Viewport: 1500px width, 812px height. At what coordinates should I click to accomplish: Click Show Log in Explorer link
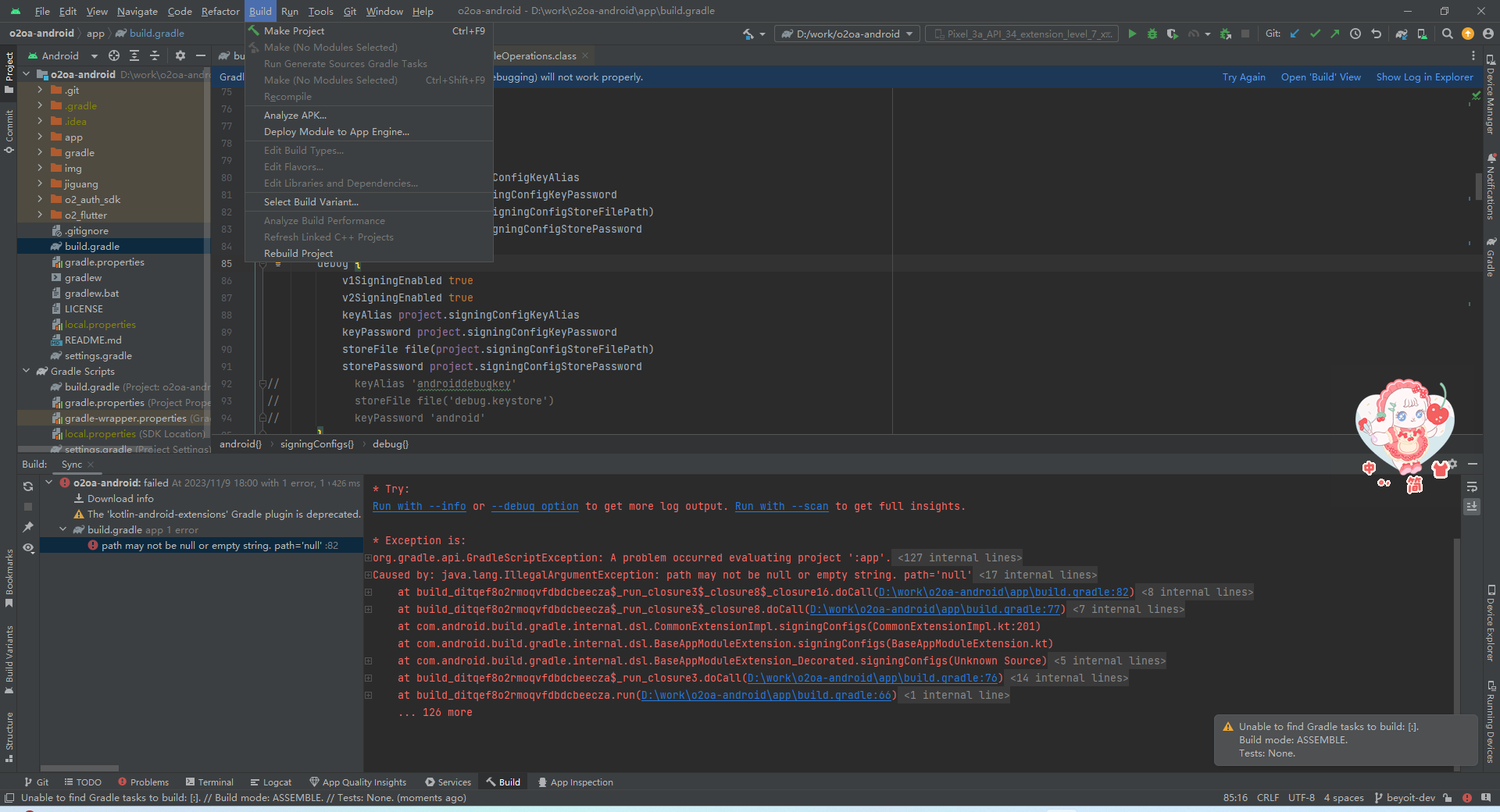pos(1423,77)
